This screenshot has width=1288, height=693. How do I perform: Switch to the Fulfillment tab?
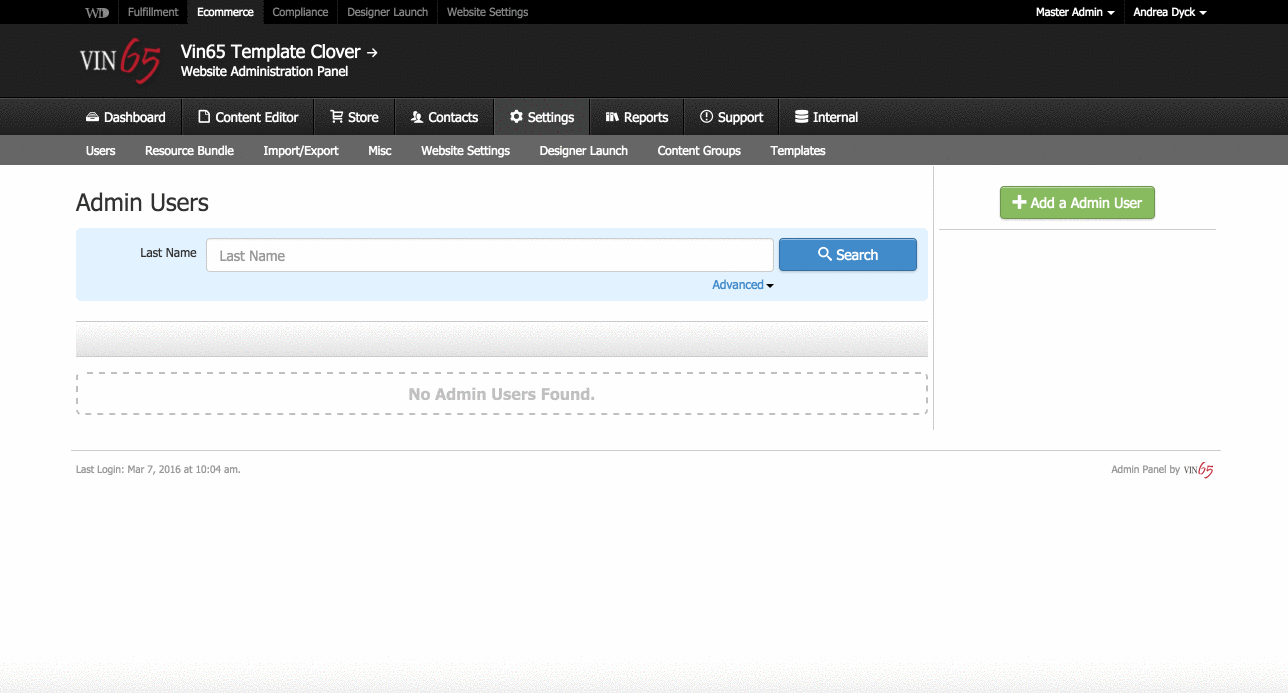[x=153, y=12]
